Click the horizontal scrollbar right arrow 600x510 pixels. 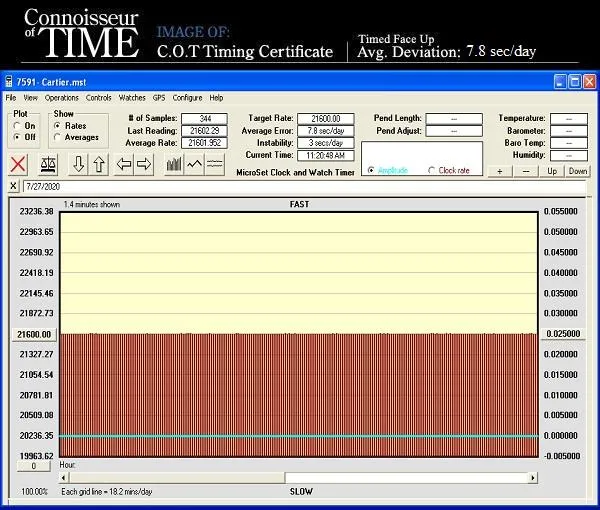coord(533,477)
